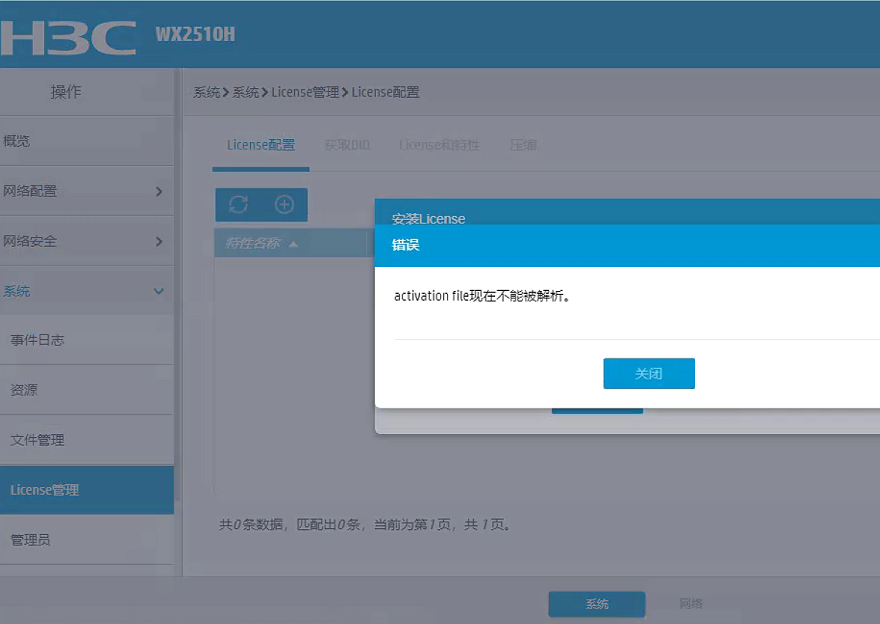Select 网络配置 in the sidebar
This screenshot has height=624, width=880.
click(87, 191)
